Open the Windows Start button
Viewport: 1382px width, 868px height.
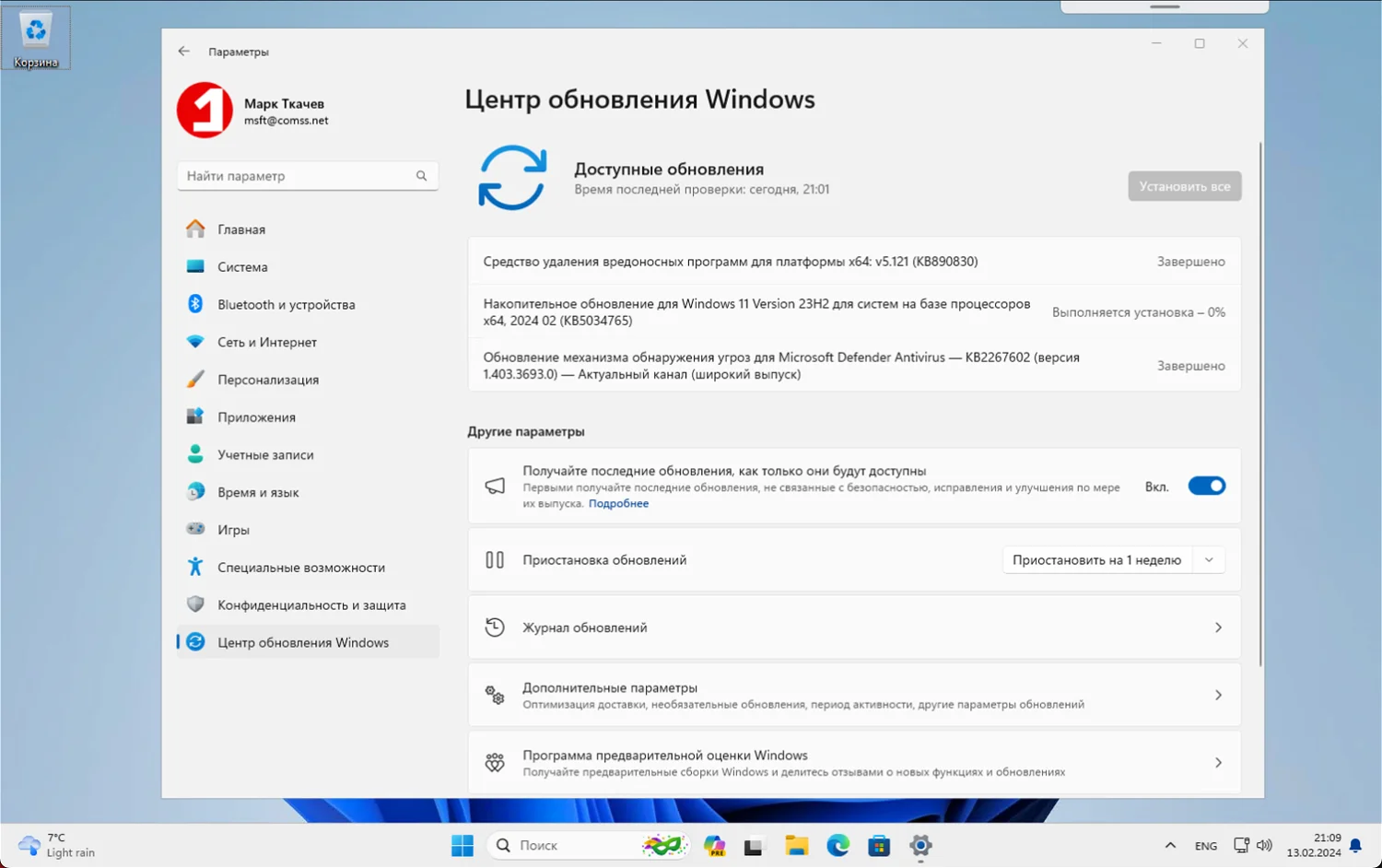coord(463,845)
